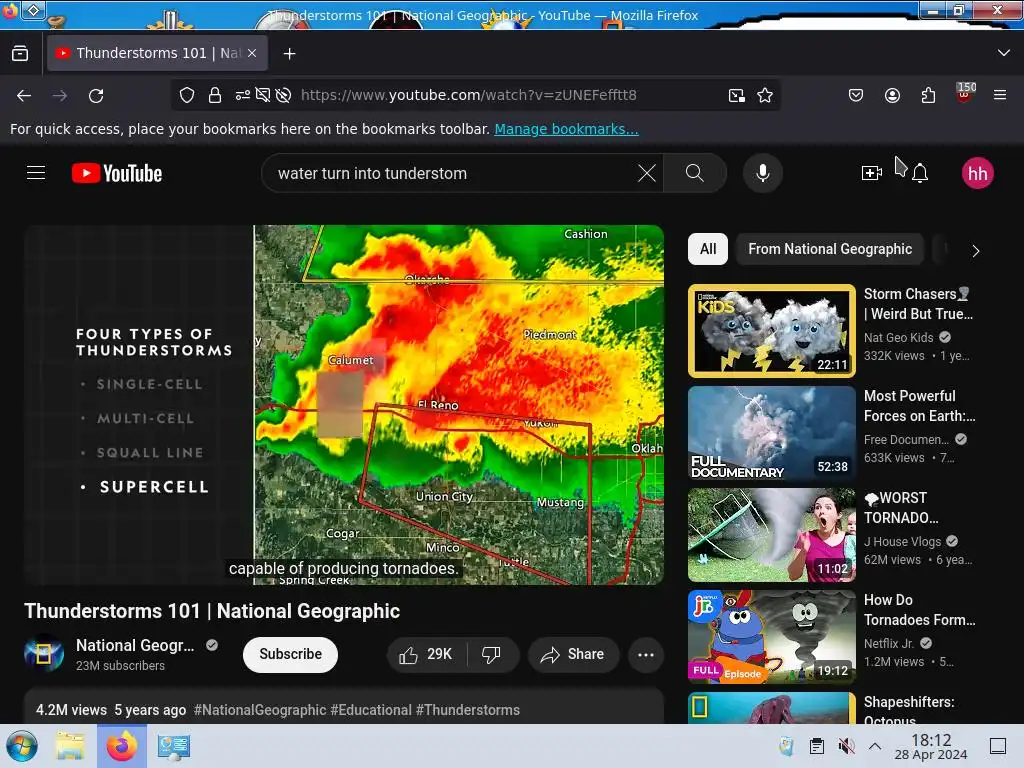Bookmark this page with the star
This screenshot has height=768, width=1024.
click(765, 95)
